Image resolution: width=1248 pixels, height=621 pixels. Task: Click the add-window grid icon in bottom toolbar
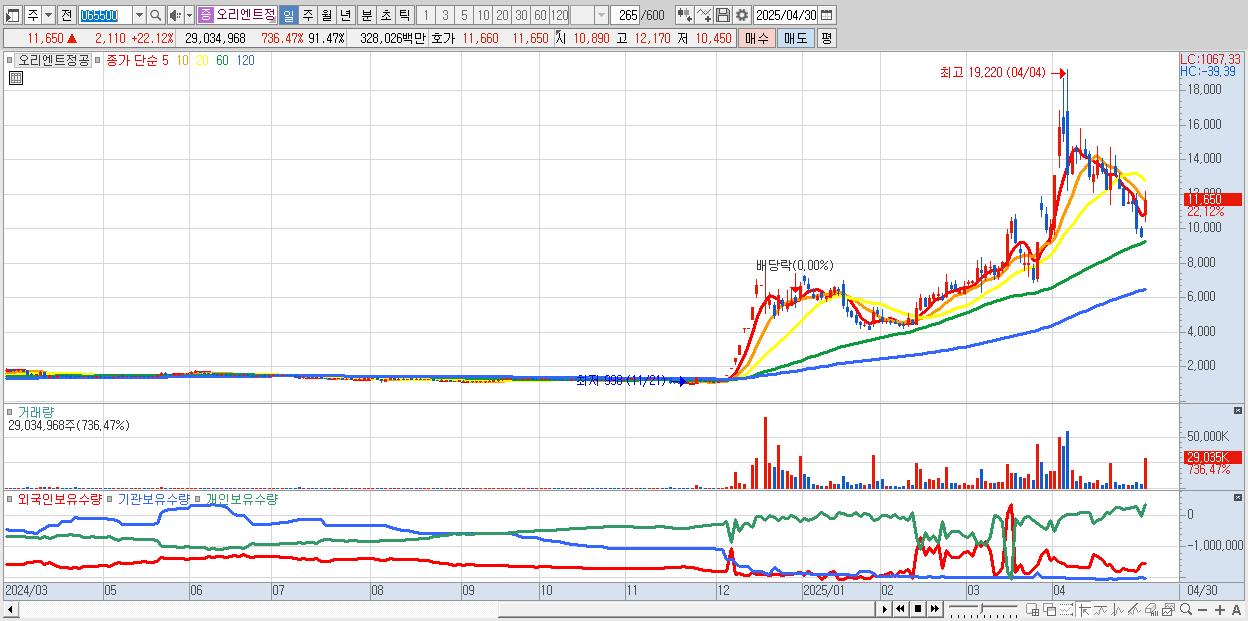point(1032,610)
